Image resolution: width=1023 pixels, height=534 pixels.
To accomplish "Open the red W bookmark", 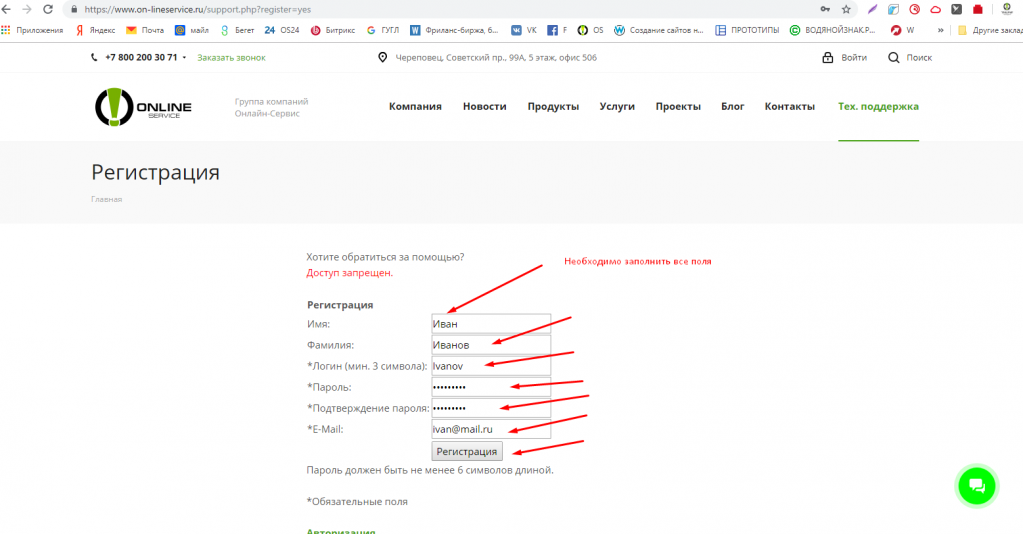I will (x=903, y=30).
